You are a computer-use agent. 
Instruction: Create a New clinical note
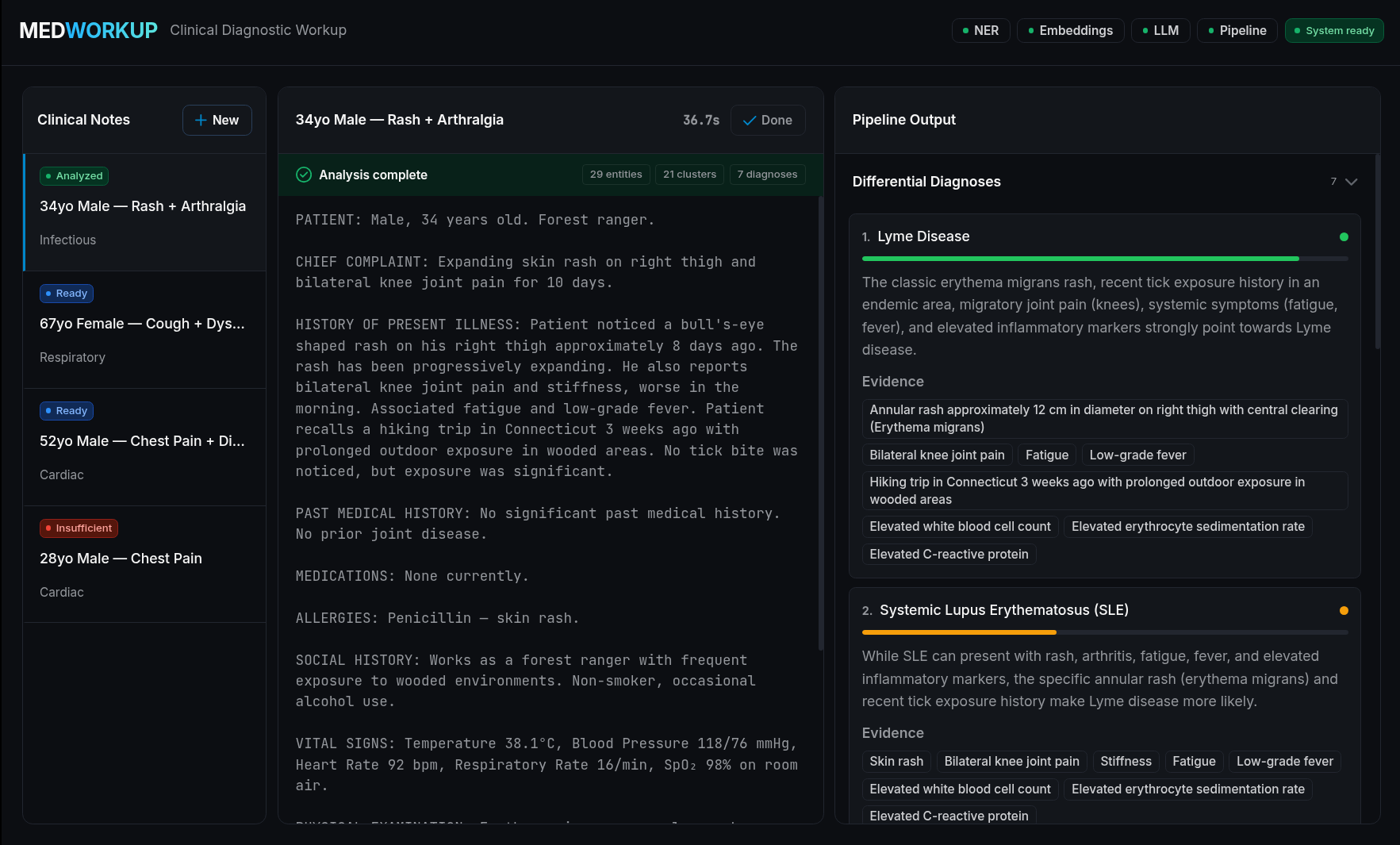[217, 120]
